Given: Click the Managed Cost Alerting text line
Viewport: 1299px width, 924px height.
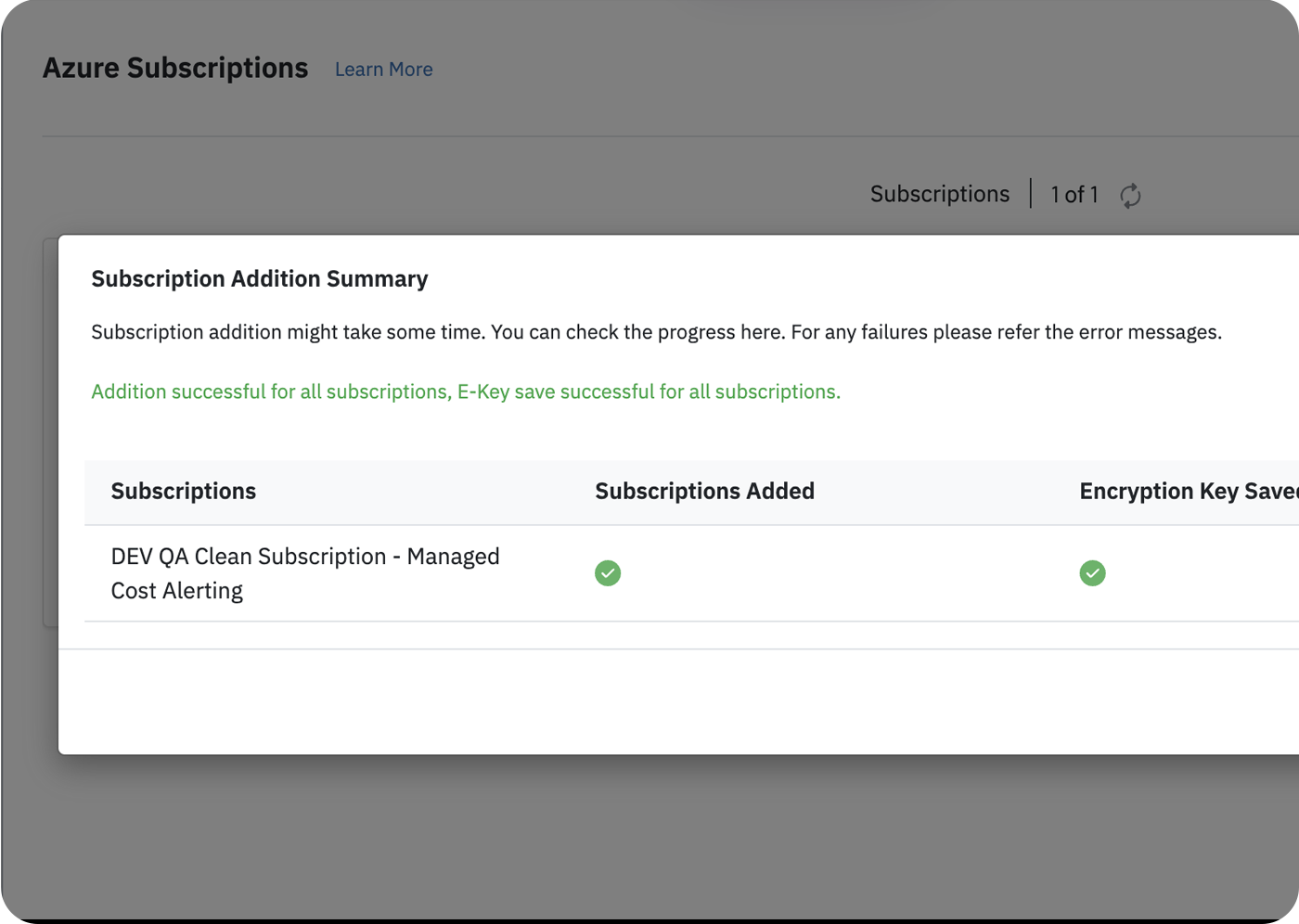Looking at the screenshot, I should (176, 591).
